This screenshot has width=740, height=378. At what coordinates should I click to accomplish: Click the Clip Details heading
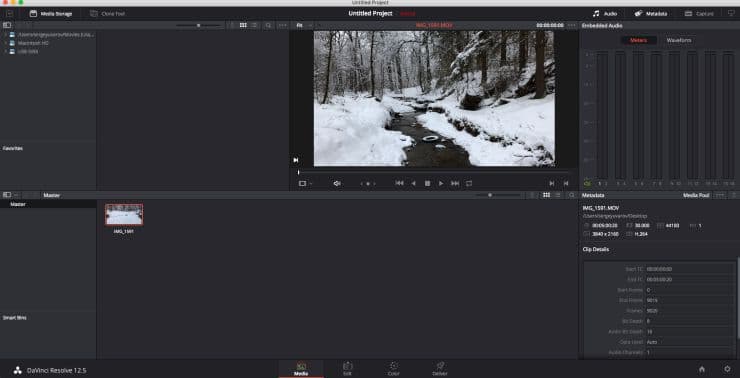(596, 249)
